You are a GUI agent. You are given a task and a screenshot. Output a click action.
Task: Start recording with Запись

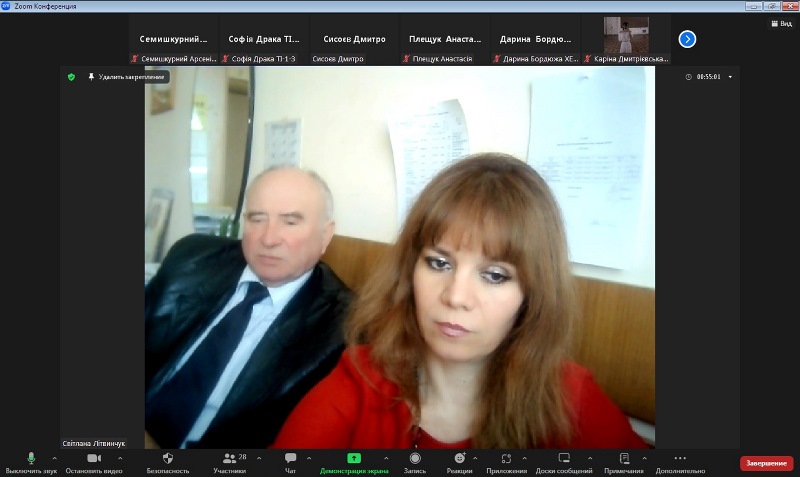pyautogui.click(x=415, y=463)
